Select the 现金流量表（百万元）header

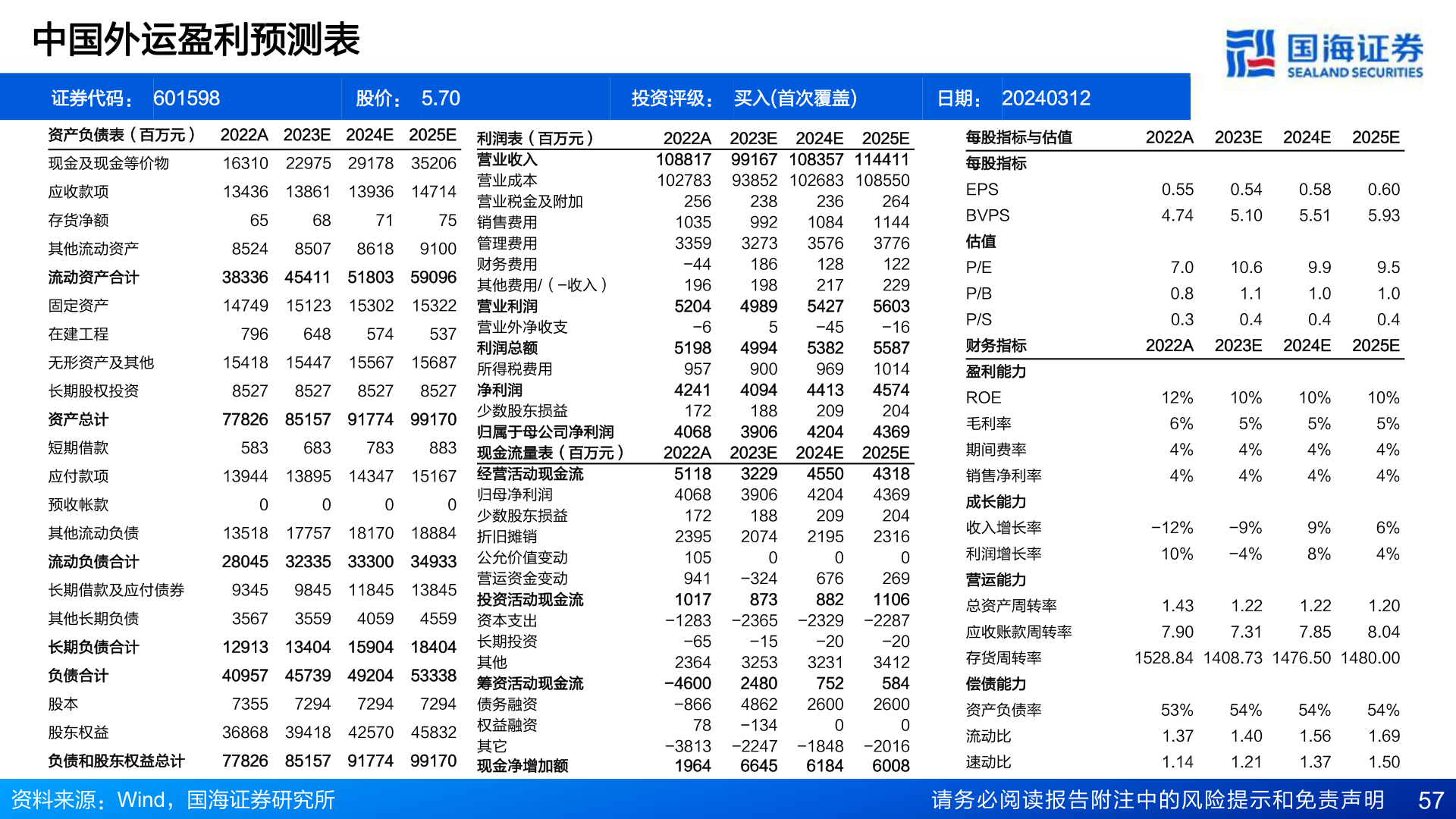click(550, 453)
